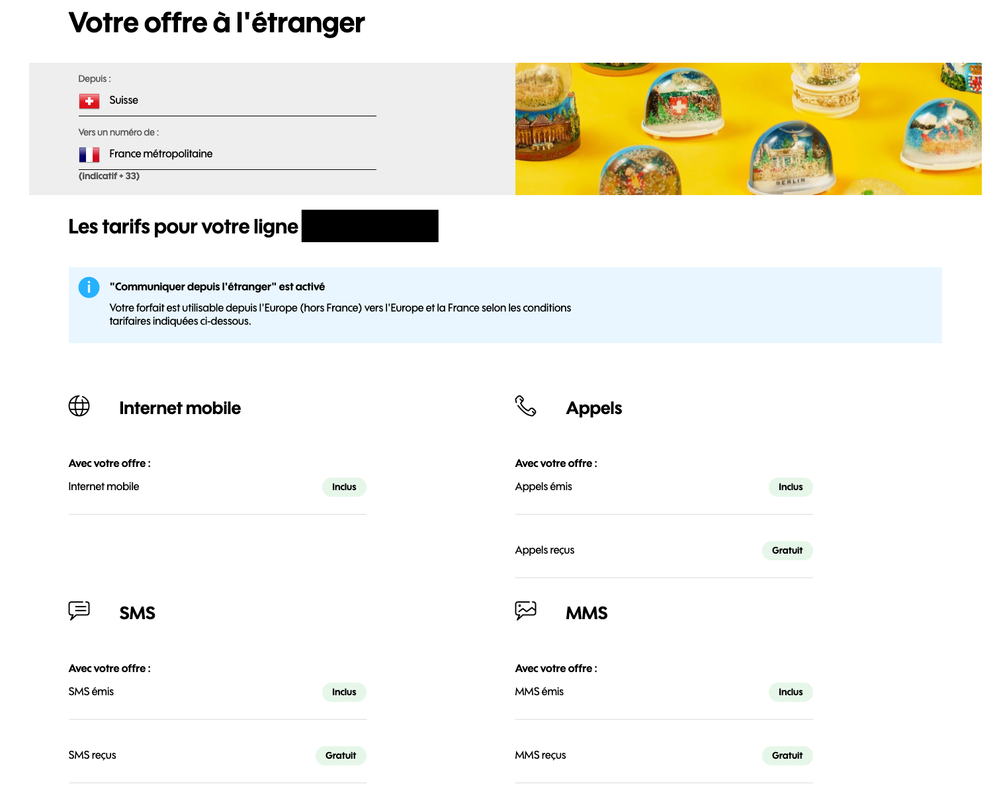
Task: Toggle the Inclus badge for Internet mobile
Action: pyautogui.click(x=344, y=487)
